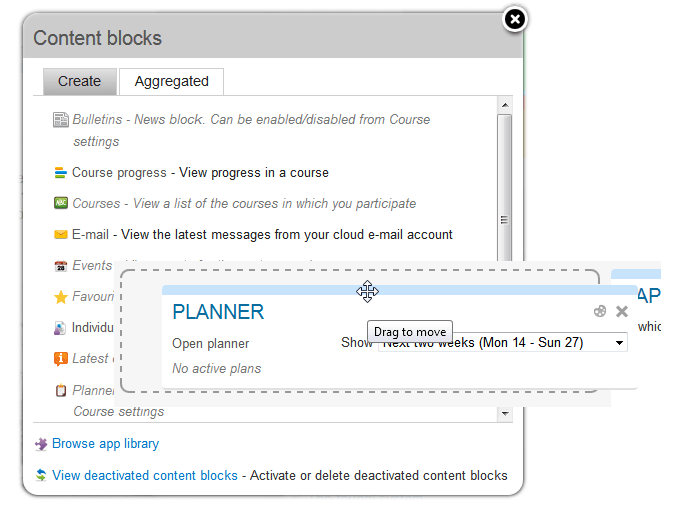Click the yellow Favourites star icon
The width and height of the screenshot is (688, 522).
[x=60, y=297]
